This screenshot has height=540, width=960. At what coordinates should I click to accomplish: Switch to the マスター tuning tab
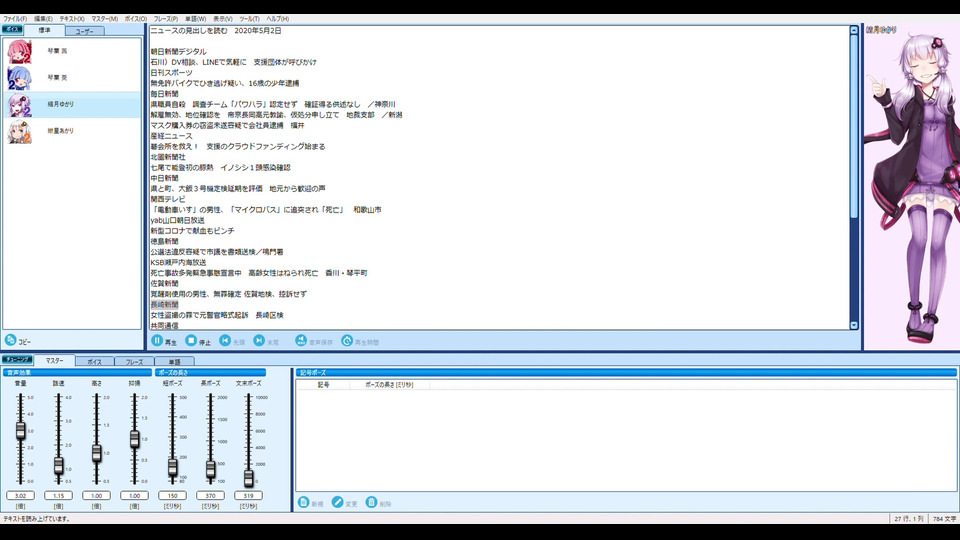pos(54,361)
